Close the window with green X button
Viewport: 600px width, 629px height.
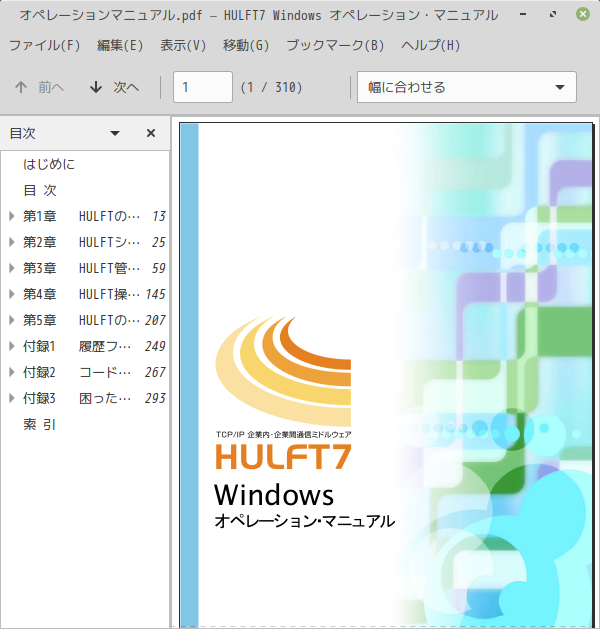pyautogui.click(x=583, y=14)
